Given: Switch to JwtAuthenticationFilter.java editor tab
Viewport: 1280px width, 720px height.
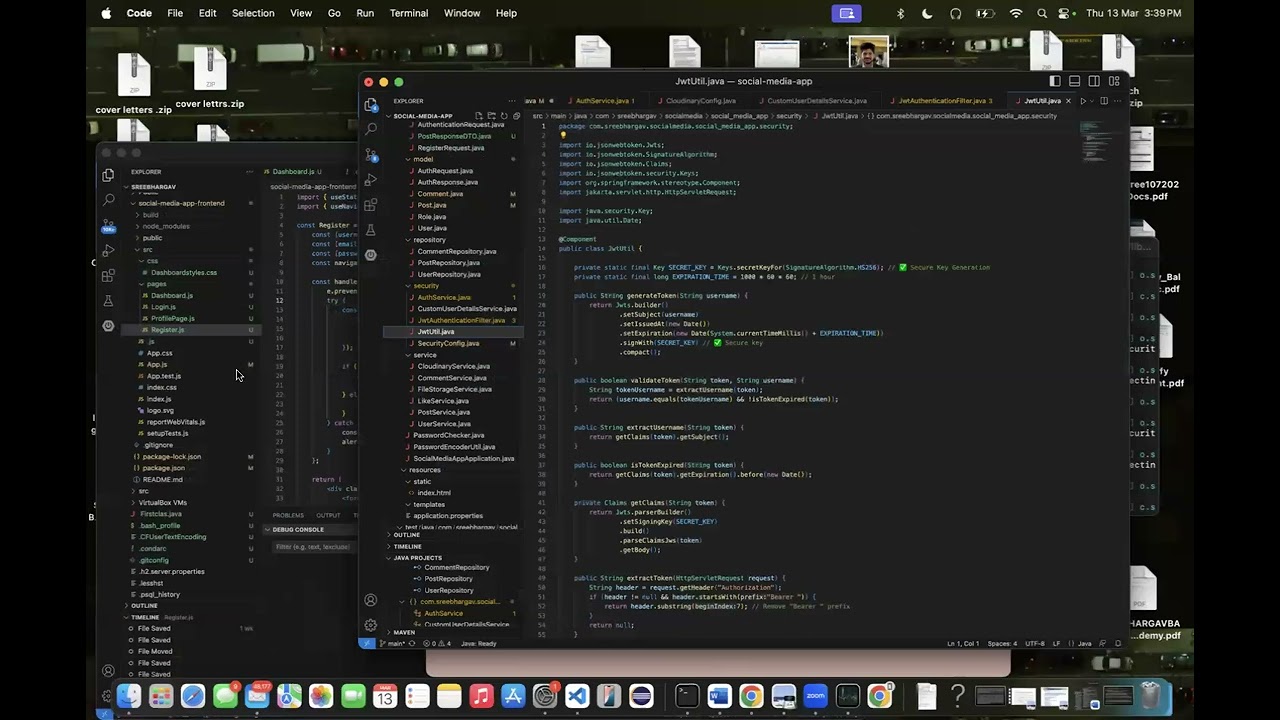Looking at the screenshot, I should tap(942, 101).
